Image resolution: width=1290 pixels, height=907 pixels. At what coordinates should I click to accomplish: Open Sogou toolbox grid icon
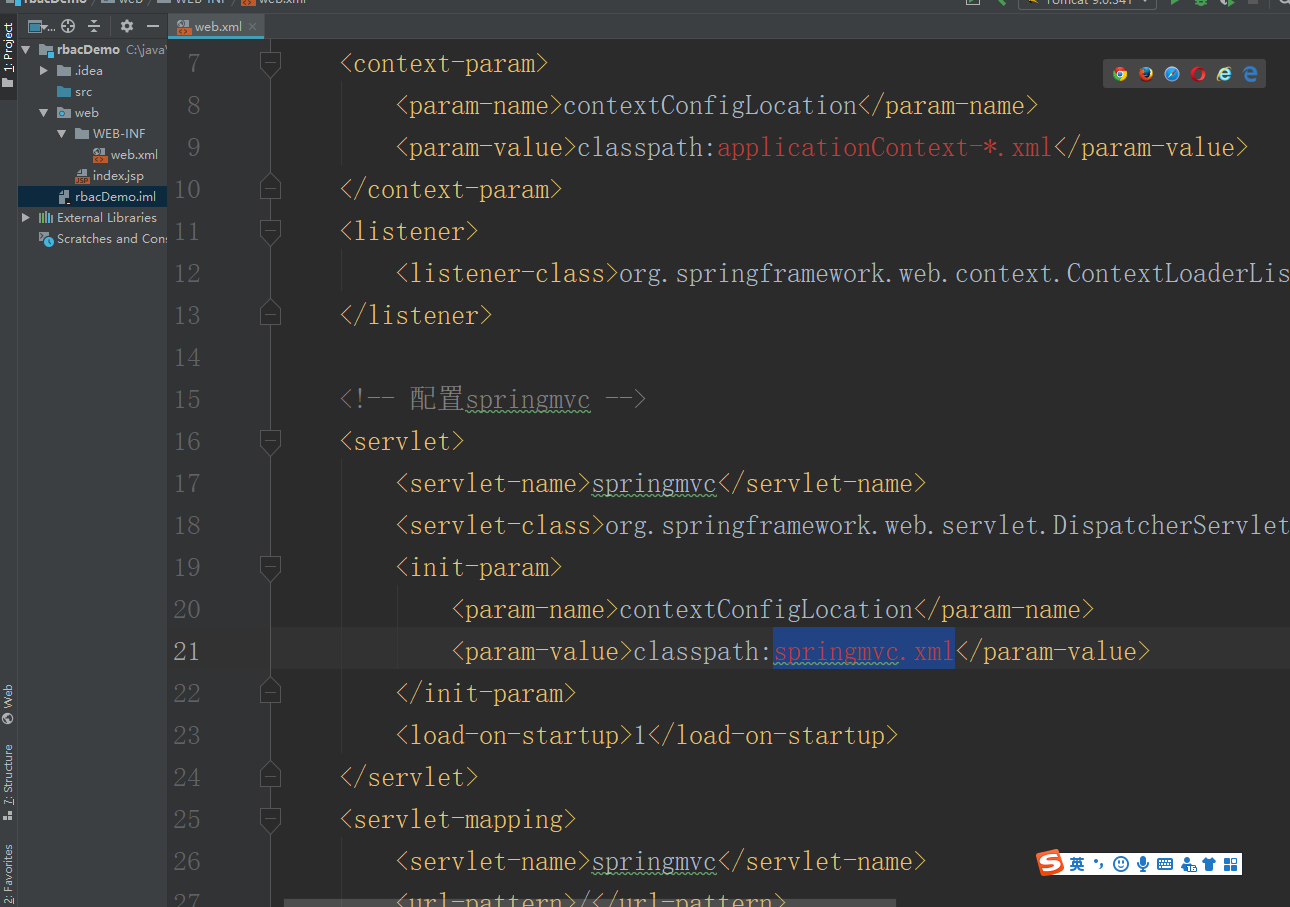click(1231, 864)
